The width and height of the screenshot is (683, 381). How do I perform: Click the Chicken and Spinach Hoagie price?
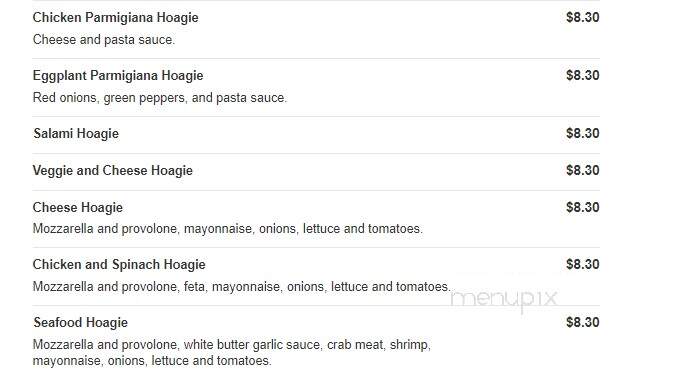(x=583, y=264)
